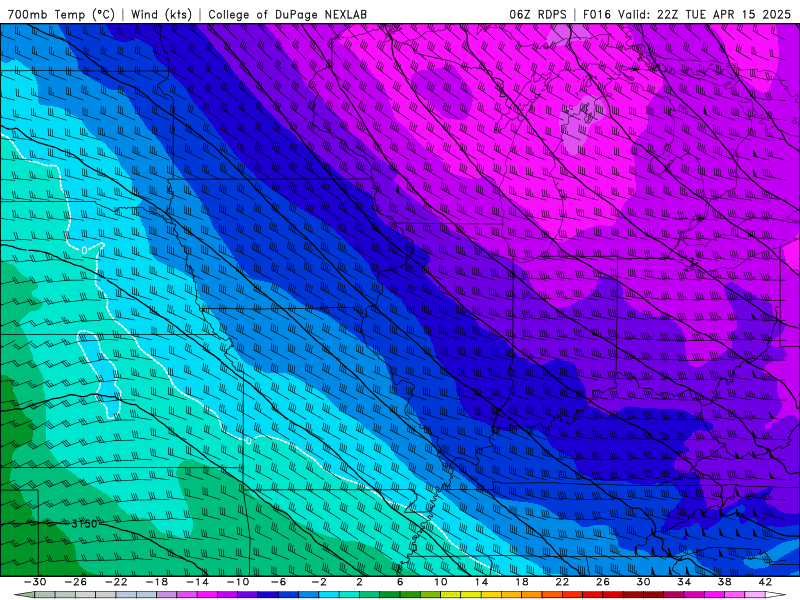Click the '-30' temperature scale label
800x600 pixels.
pos(35,582)
